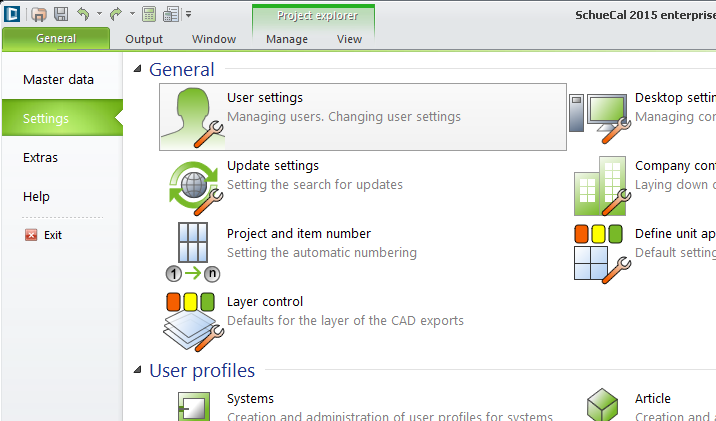The image size is (716, 421).
Task: Select Master data in the sidebar
Action: pos(58,80)
